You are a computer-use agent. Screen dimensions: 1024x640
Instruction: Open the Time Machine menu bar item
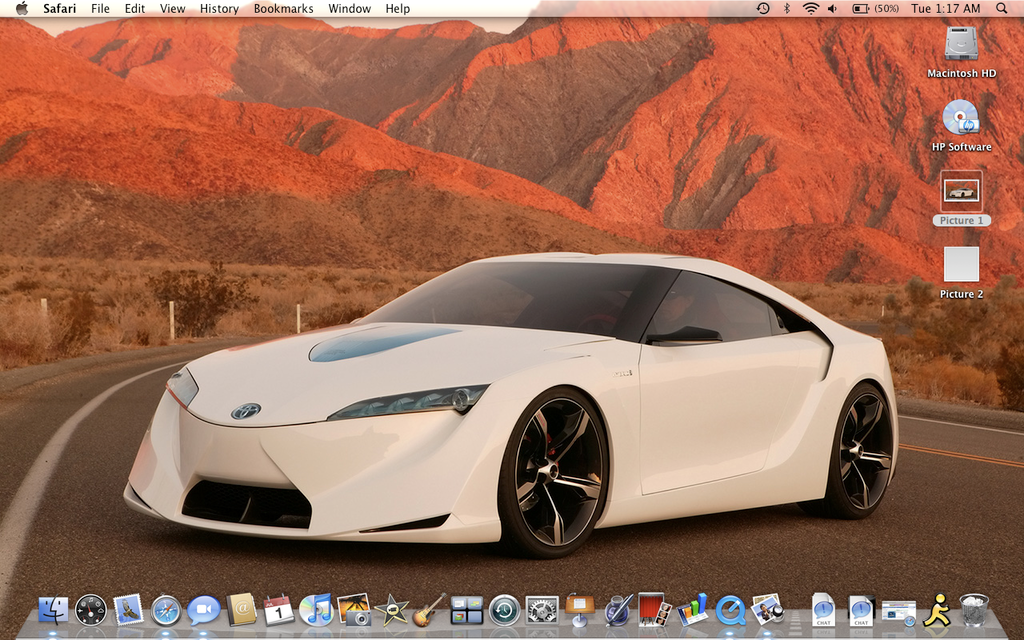coord(763,8)
